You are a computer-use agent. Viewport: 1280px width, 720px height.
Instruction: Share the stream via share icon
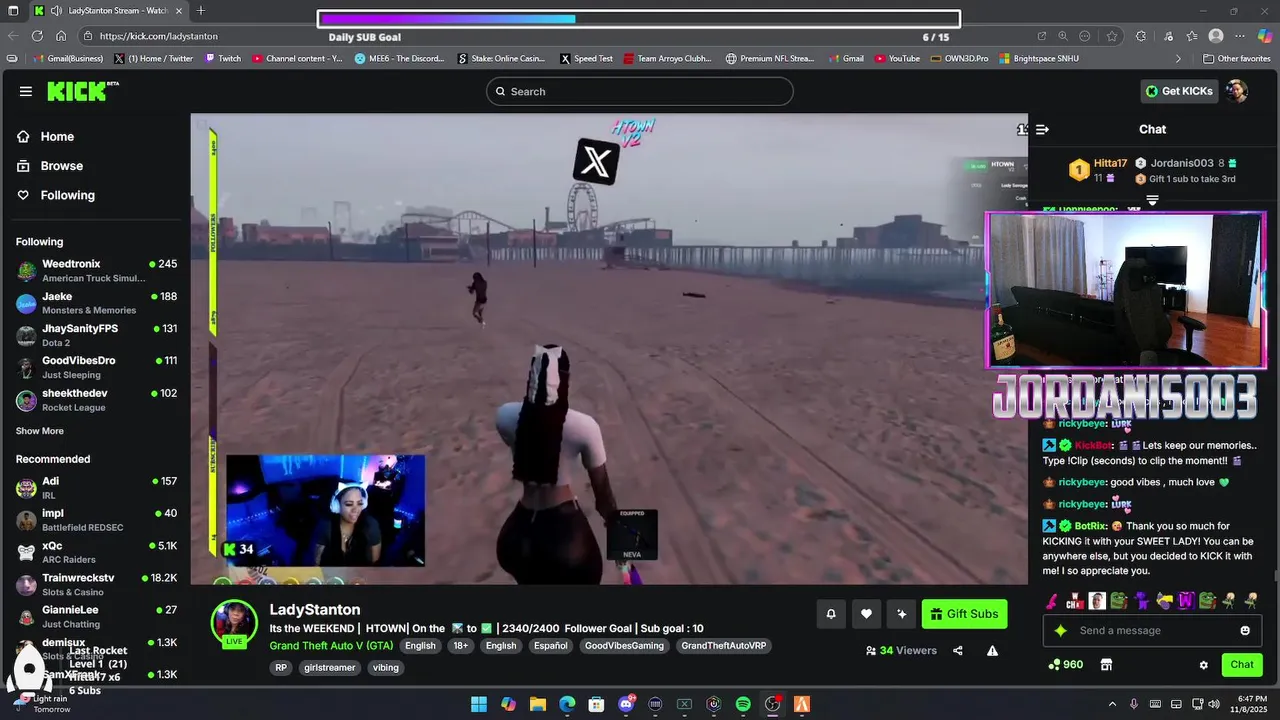coord(958,651)
